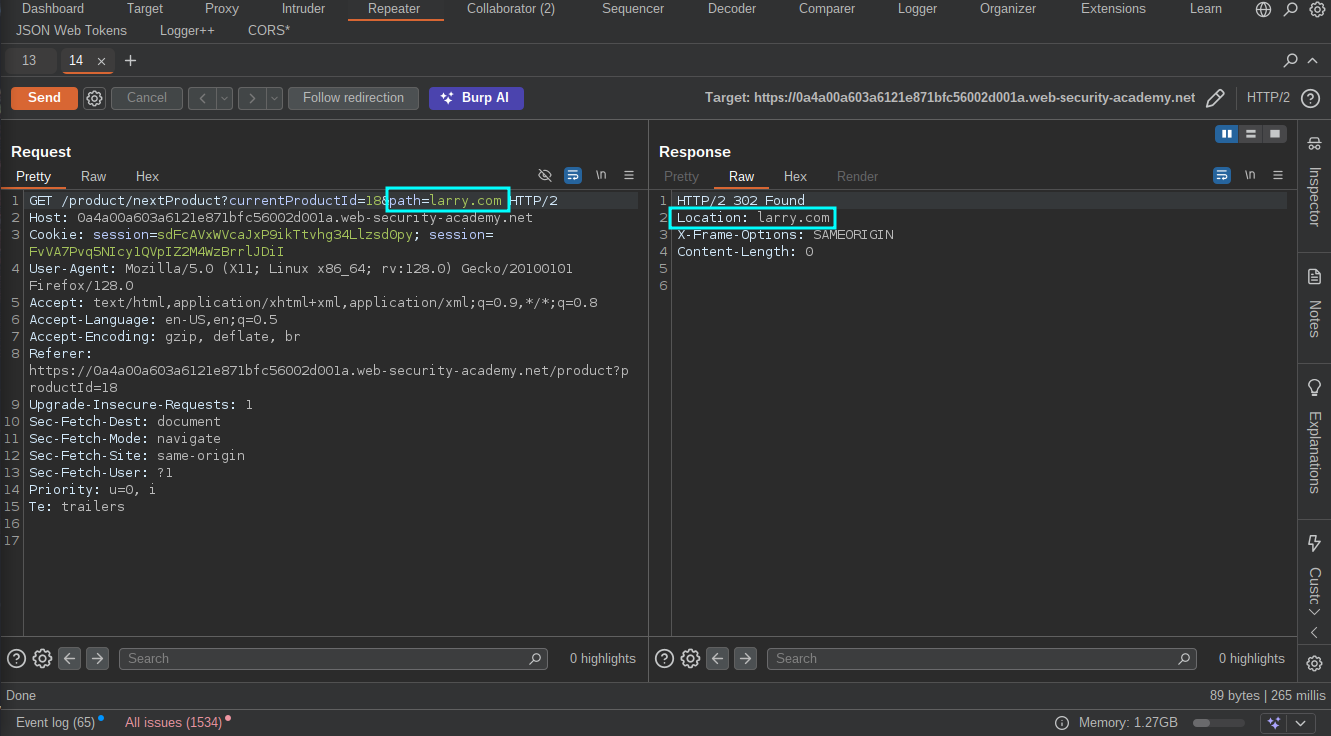Toggle line wrap in Request panel
1331x736 pixels.
pyautogui.click(x=573, y=175)
